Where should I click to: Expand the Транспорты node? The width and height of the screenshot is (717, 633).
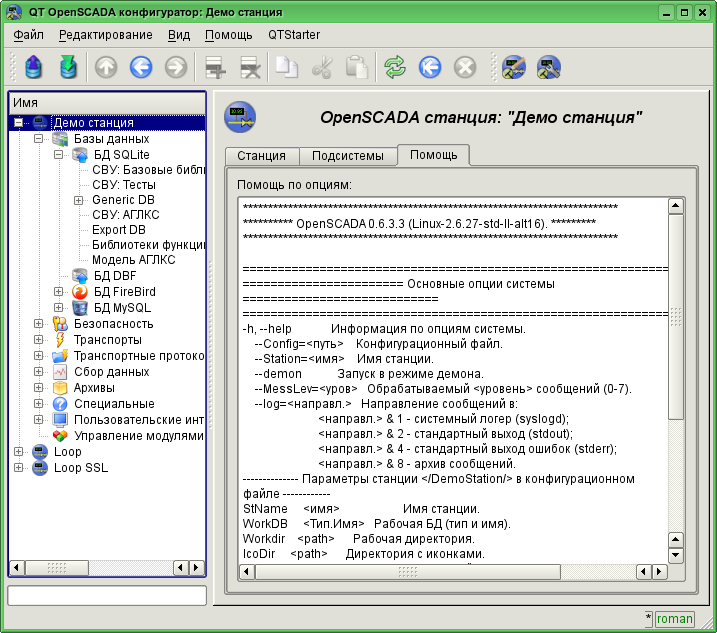38,340
